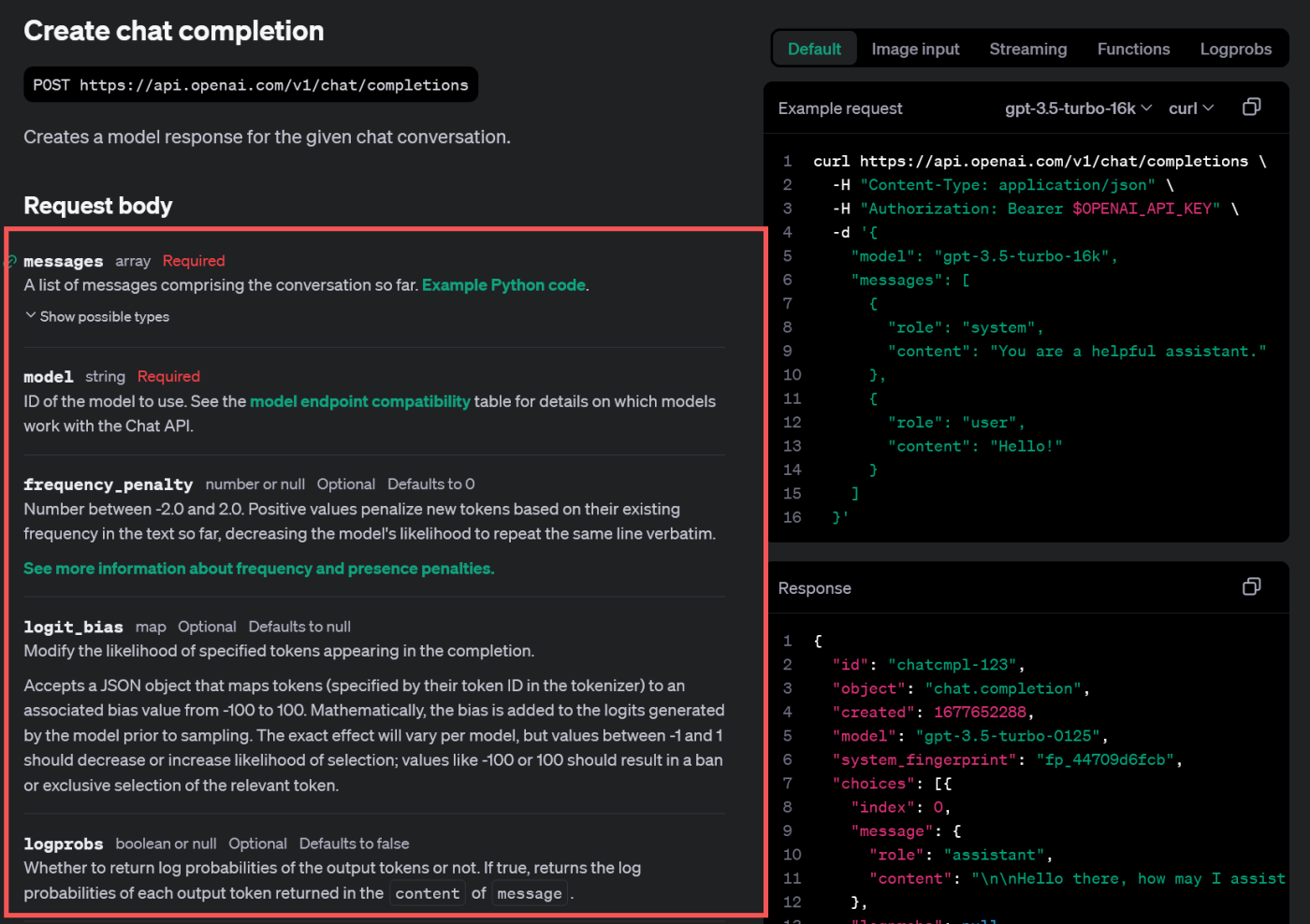
Task: Click the "chatcmpl-123" id value
Action: coord(952,665)
